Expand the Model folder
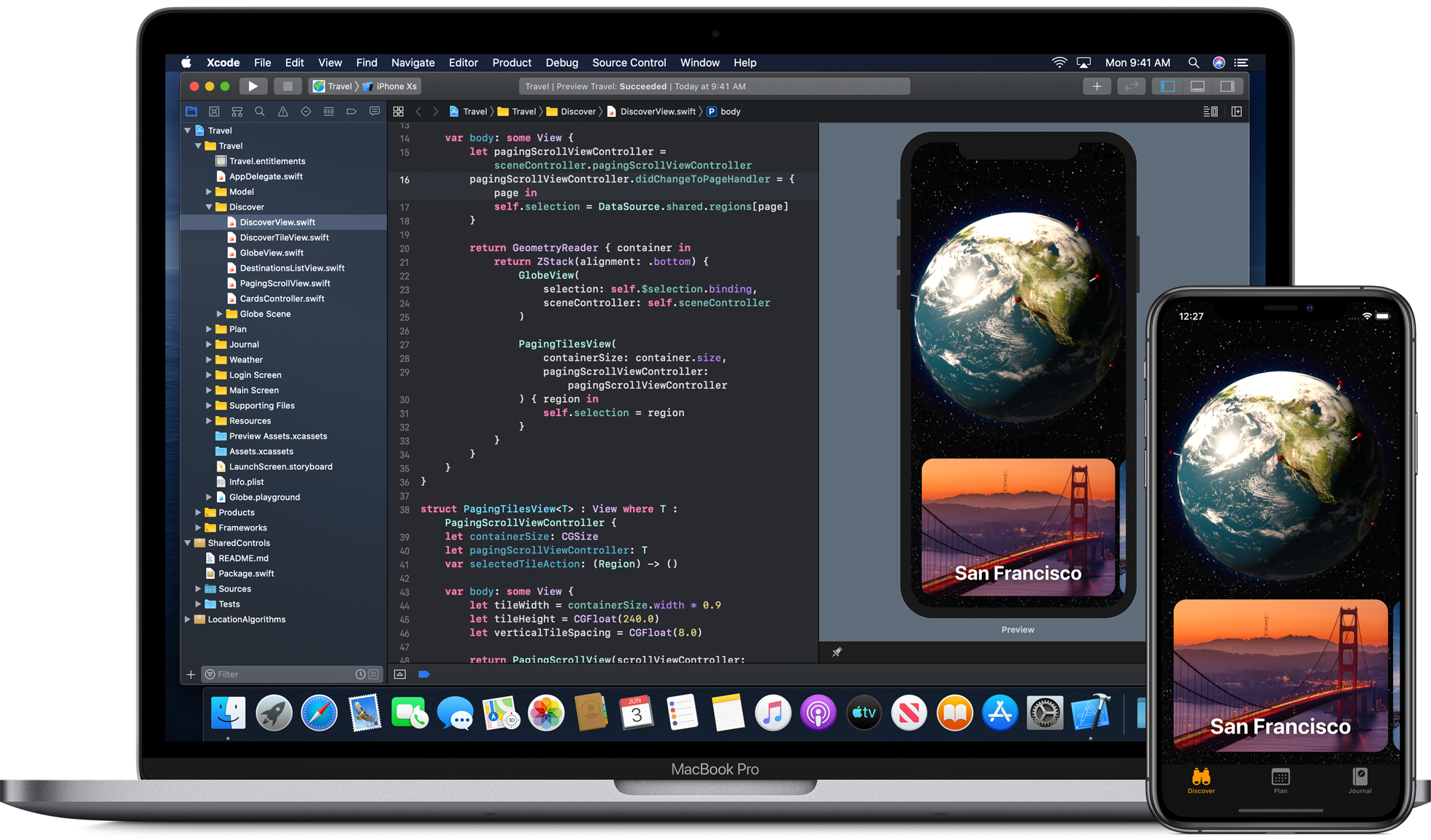Image resolution: width=1431 pixels, height=840 pixels. coord(209,192)
